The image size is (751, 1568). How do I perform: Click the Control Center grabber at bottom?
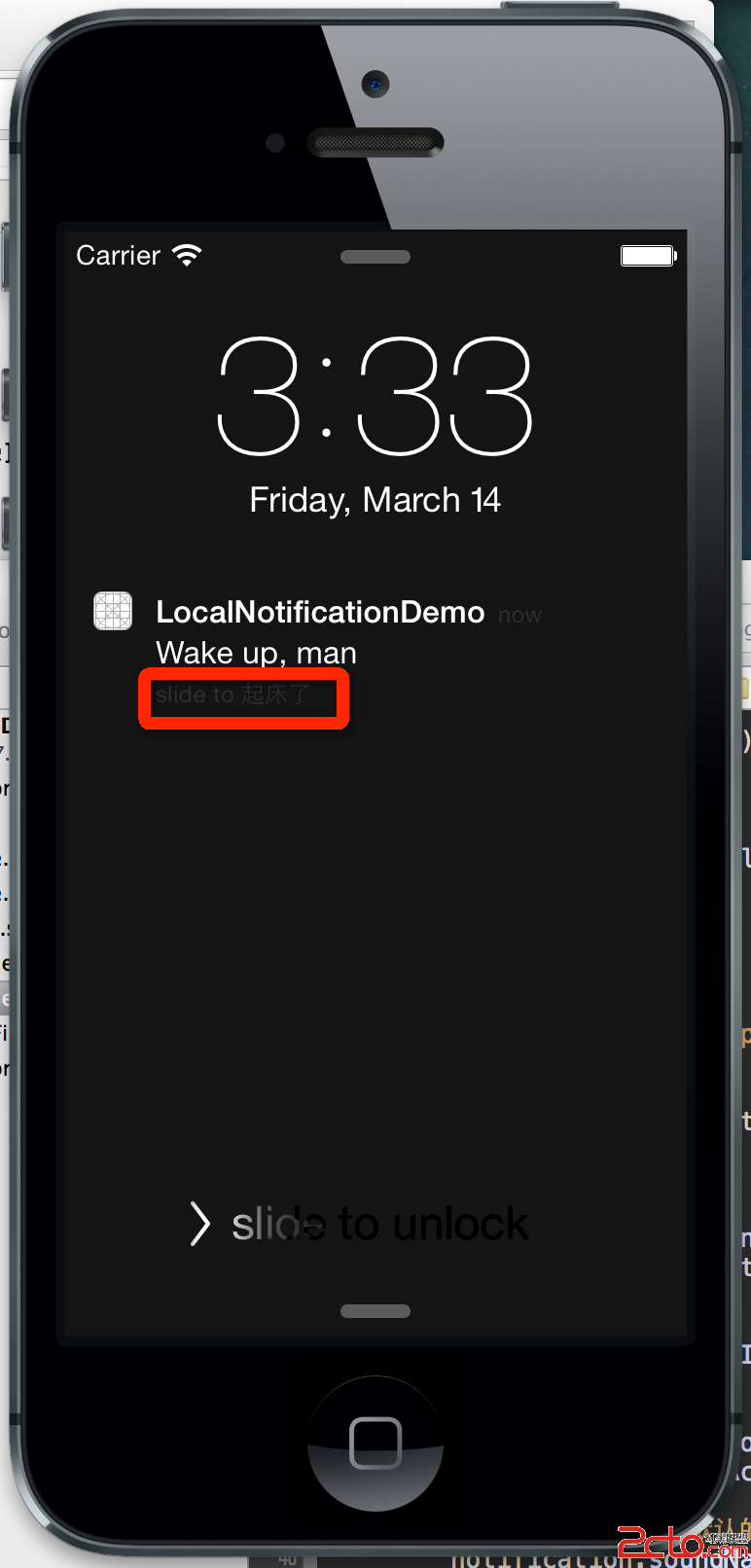click(x=375, y=1311)
